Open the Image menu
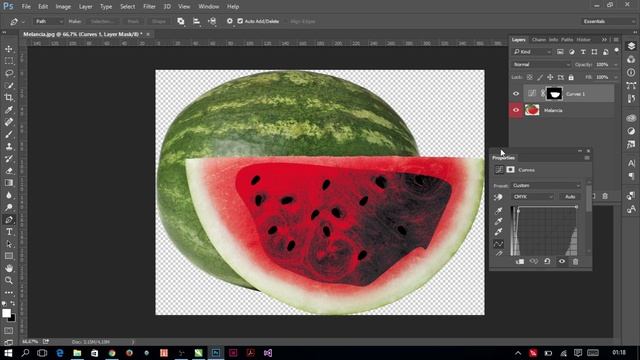640x360 pixels. (x=63, y=7)
